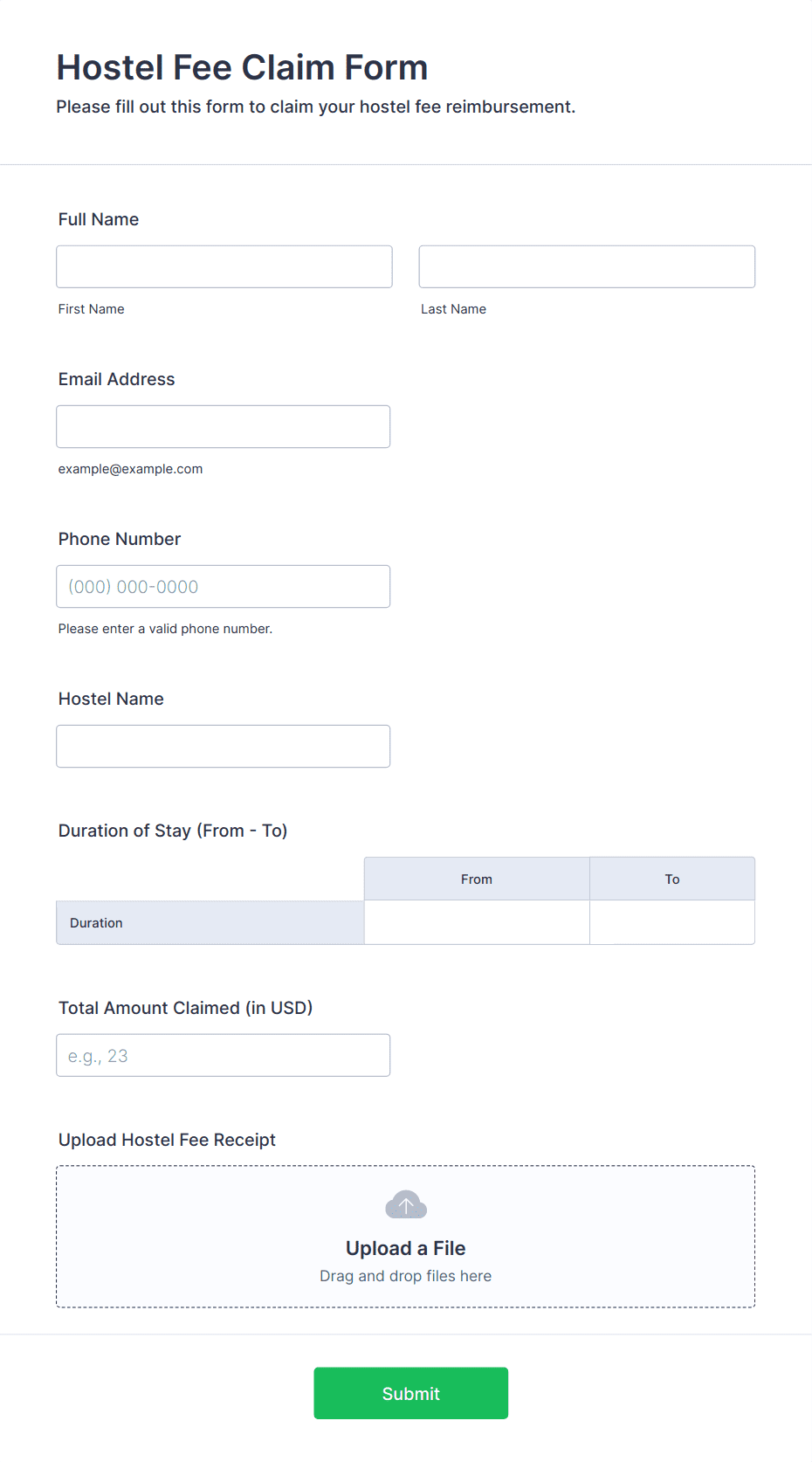Select the Duration To table cell
812x1462 pixels.
[x=672, y=922]
